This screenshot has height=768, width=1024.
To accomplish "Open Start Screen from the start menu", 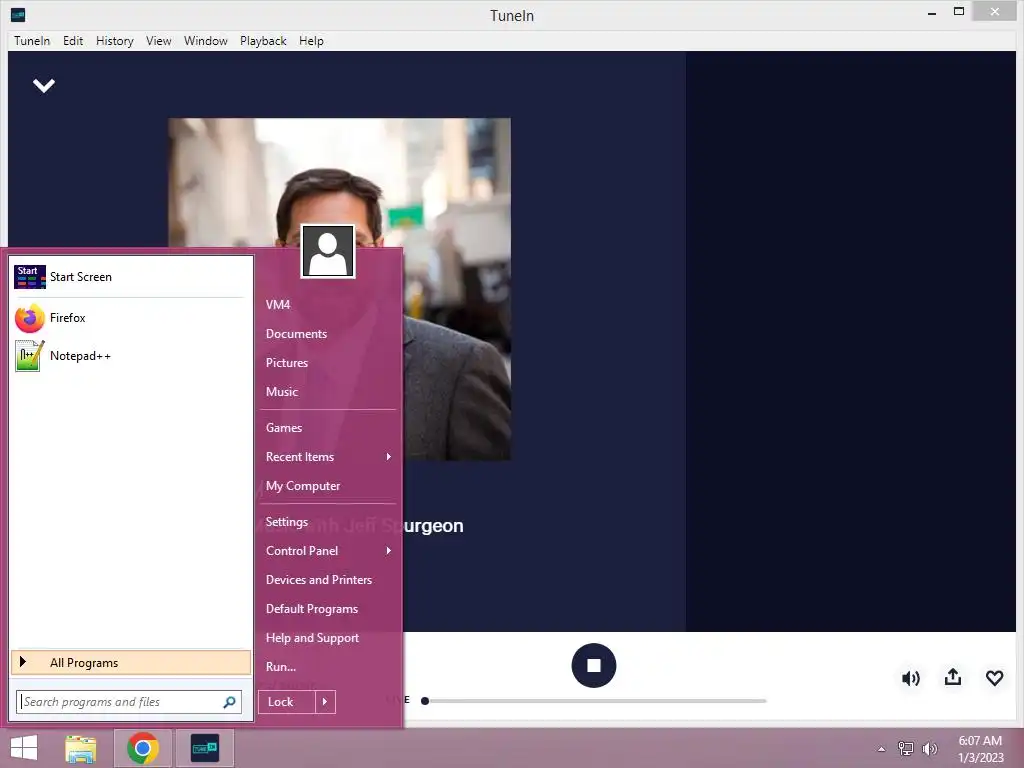I will [x=131, y=277].
